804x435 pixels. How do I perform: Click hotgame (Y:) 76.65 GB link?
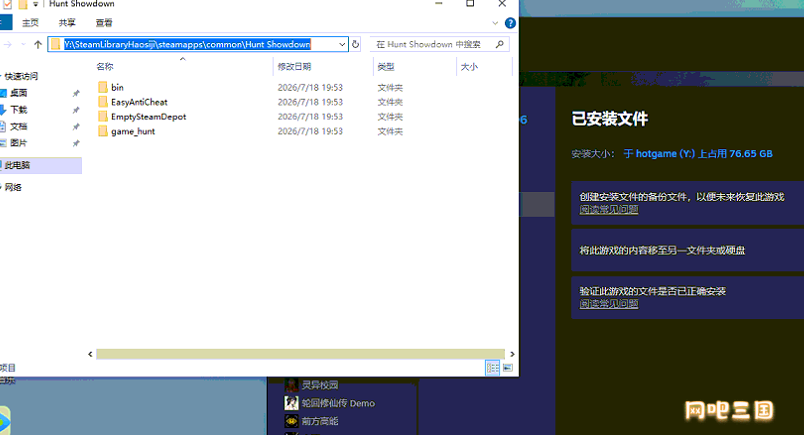(698, 153)
